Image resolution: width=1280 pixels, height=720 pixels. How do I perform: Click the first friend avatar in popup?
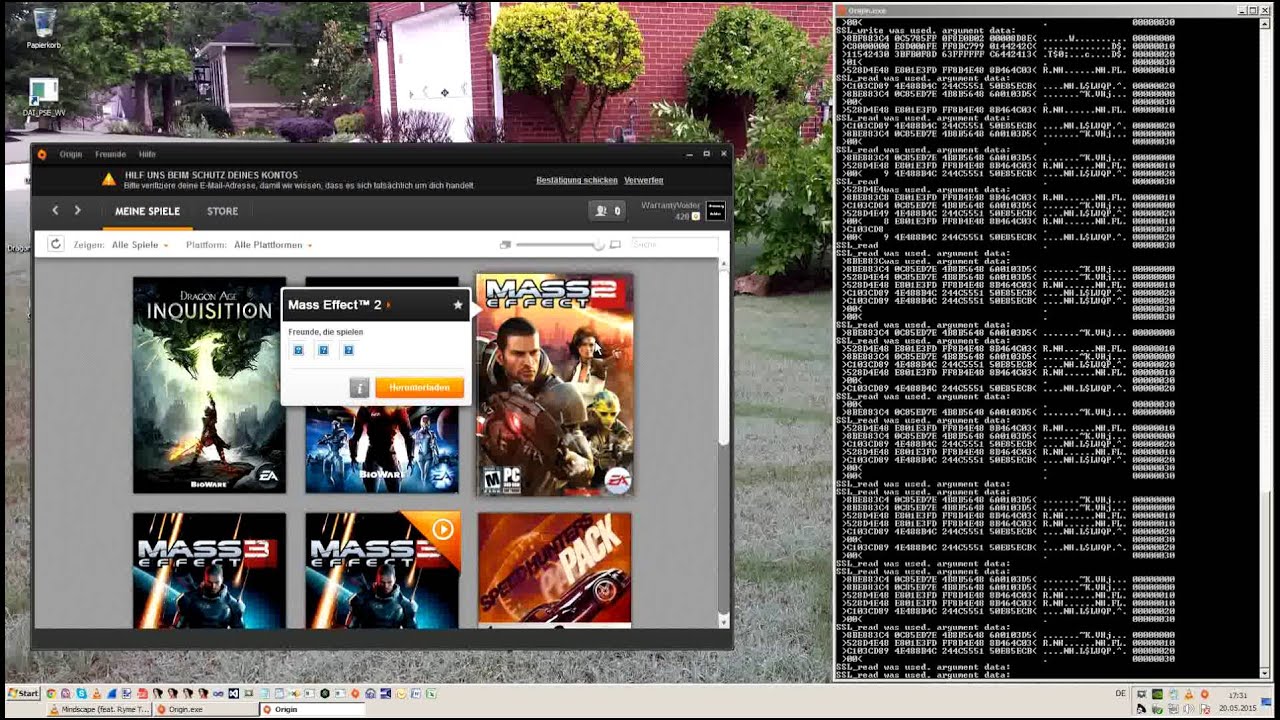pyautogui.click(x=298, y=350)
